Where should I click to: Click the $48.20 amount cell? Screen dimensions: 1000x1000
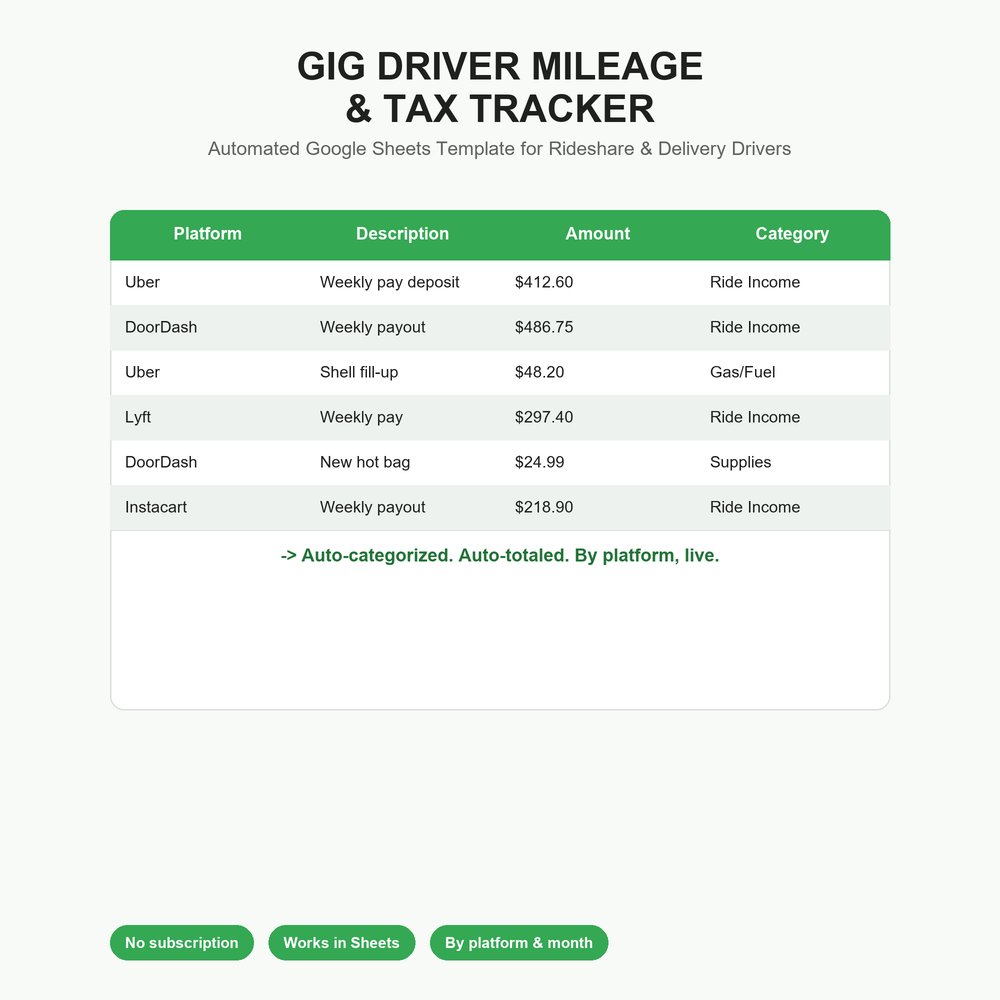(540, 372)
